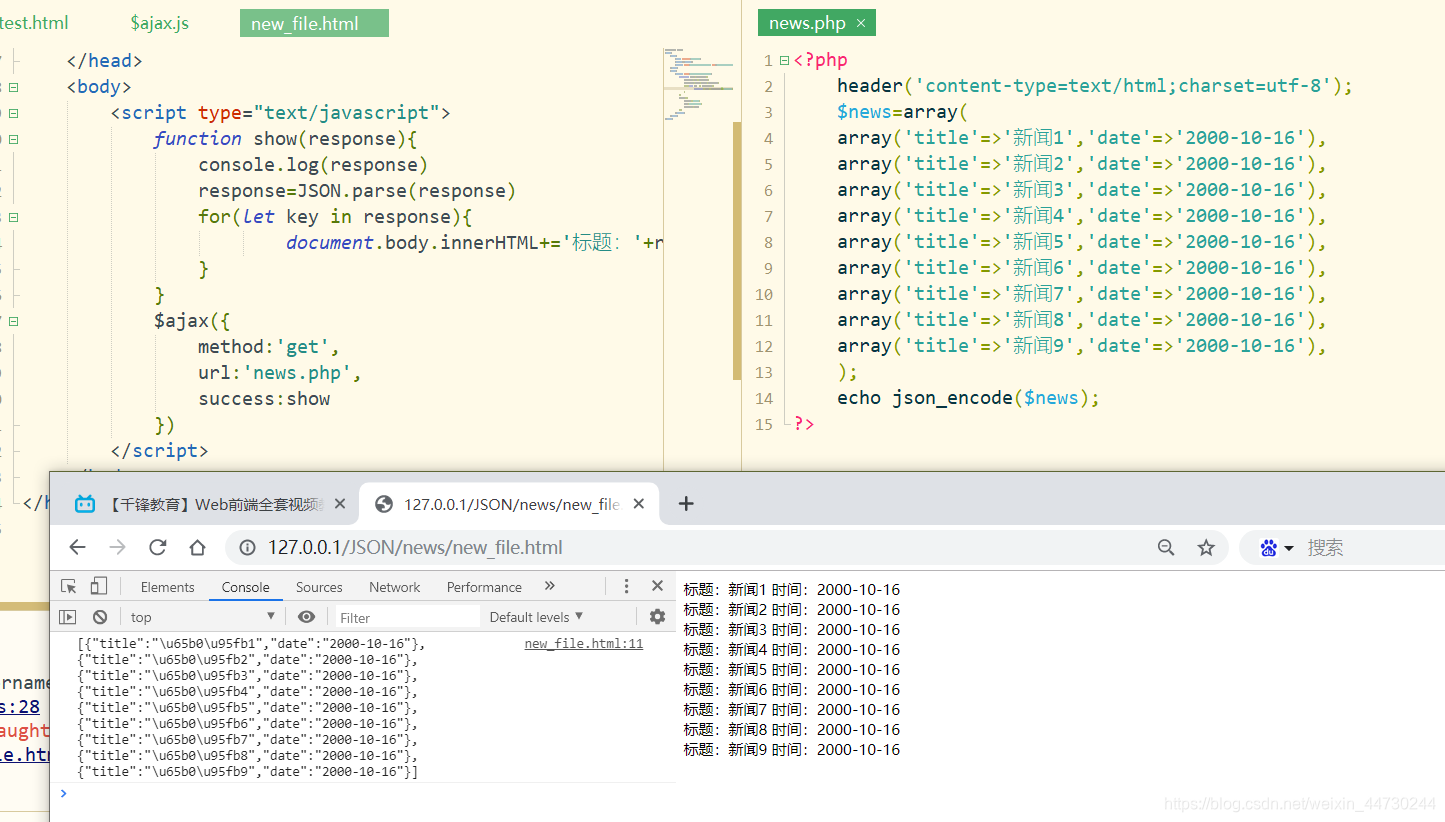Close the 127.0.0.1 new_file browser tab
This screenshot has height=822, width=1445.
pyautogui.click(x=639, y=504)
